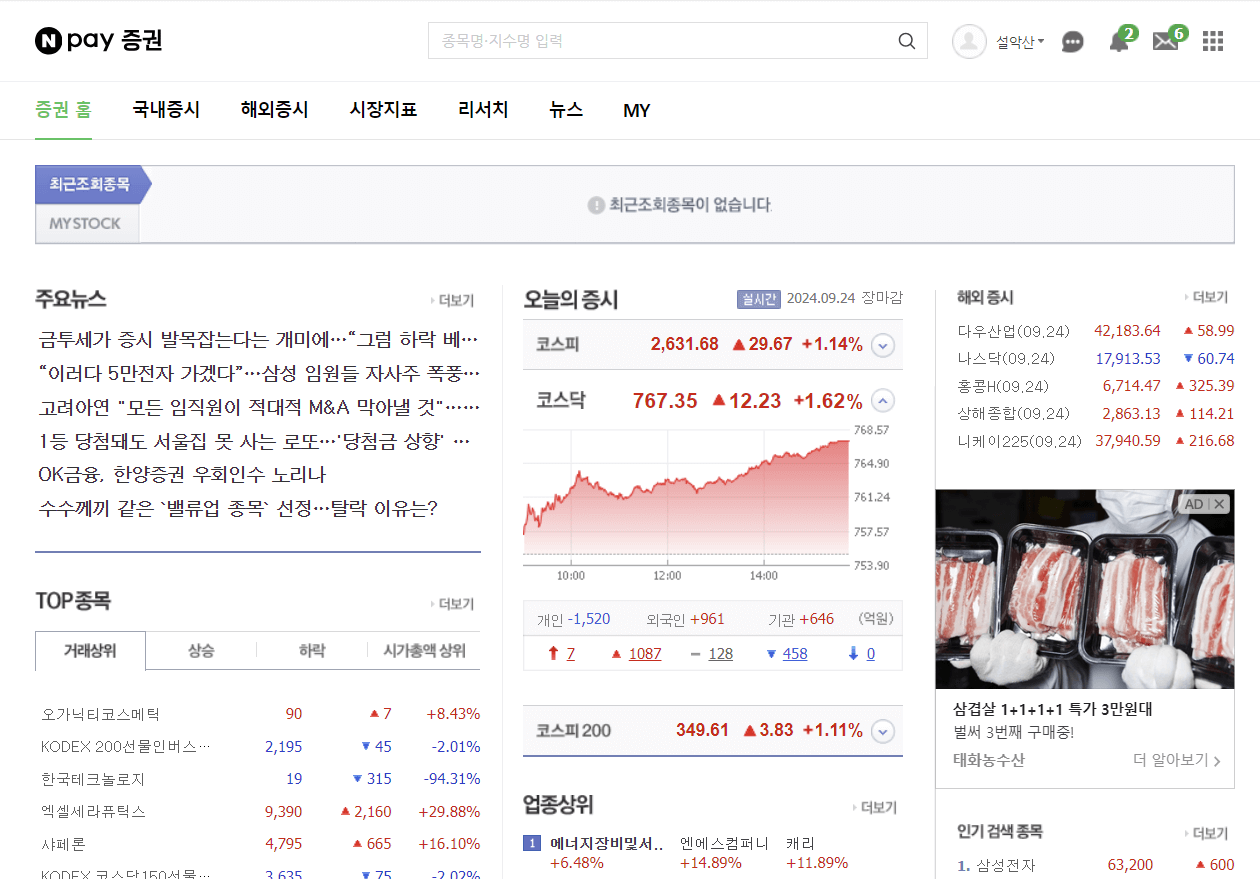Select the MY STOCK tab

[x=86, y=223]
